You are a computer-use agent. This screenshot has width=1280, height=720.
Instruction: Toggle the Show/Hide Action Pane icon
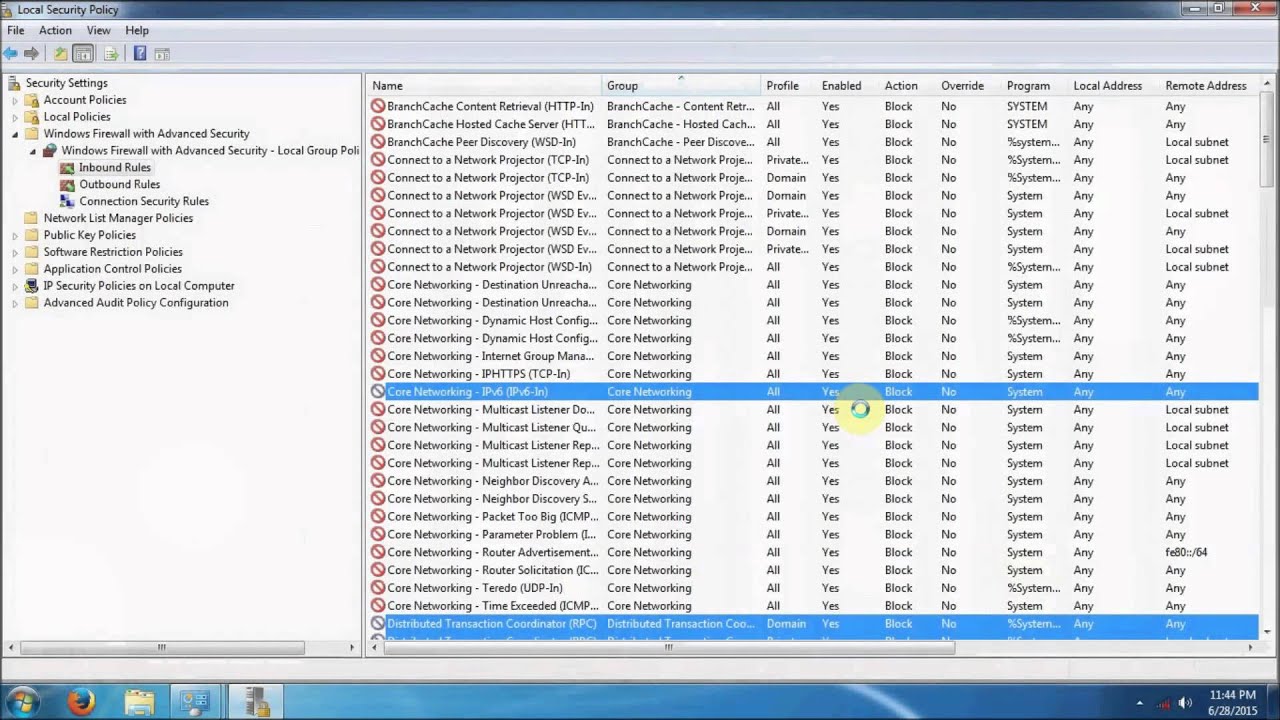pos(162,53)
